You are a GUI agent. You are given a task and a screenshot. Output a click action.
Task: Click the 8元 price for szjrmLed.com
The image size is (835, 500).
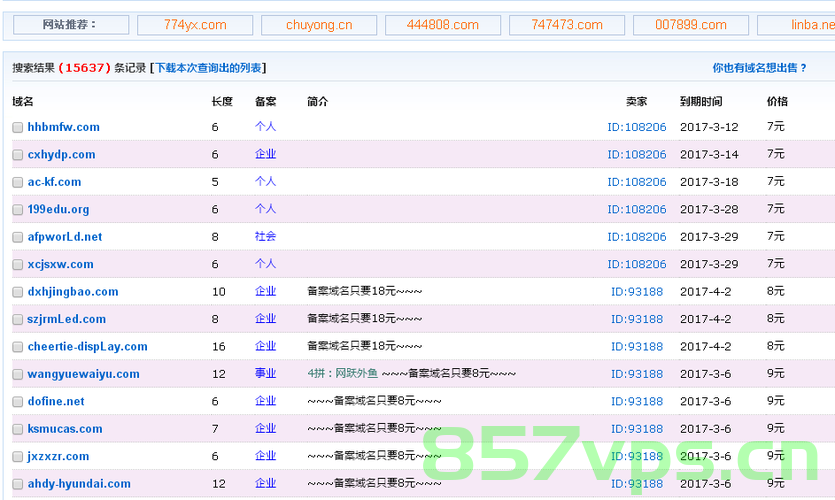776,319
